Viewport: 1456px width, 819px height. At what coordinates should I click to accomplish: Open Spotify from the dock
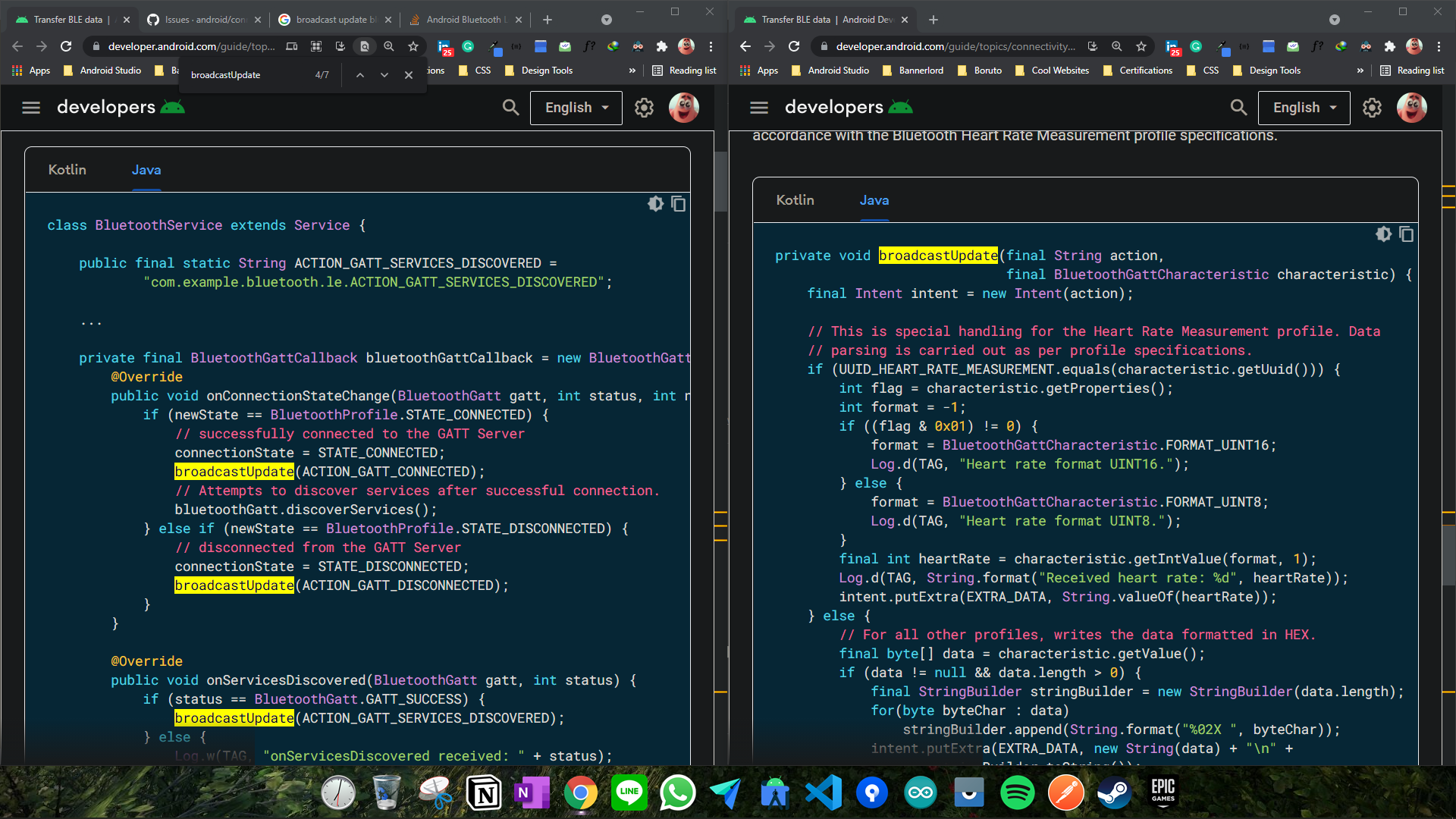[1018, 793]
